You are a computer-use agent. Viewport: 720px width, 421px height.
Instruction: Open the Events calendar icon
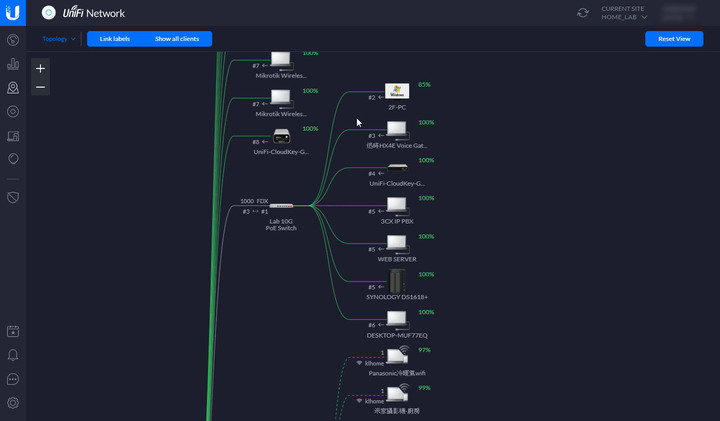13,331
